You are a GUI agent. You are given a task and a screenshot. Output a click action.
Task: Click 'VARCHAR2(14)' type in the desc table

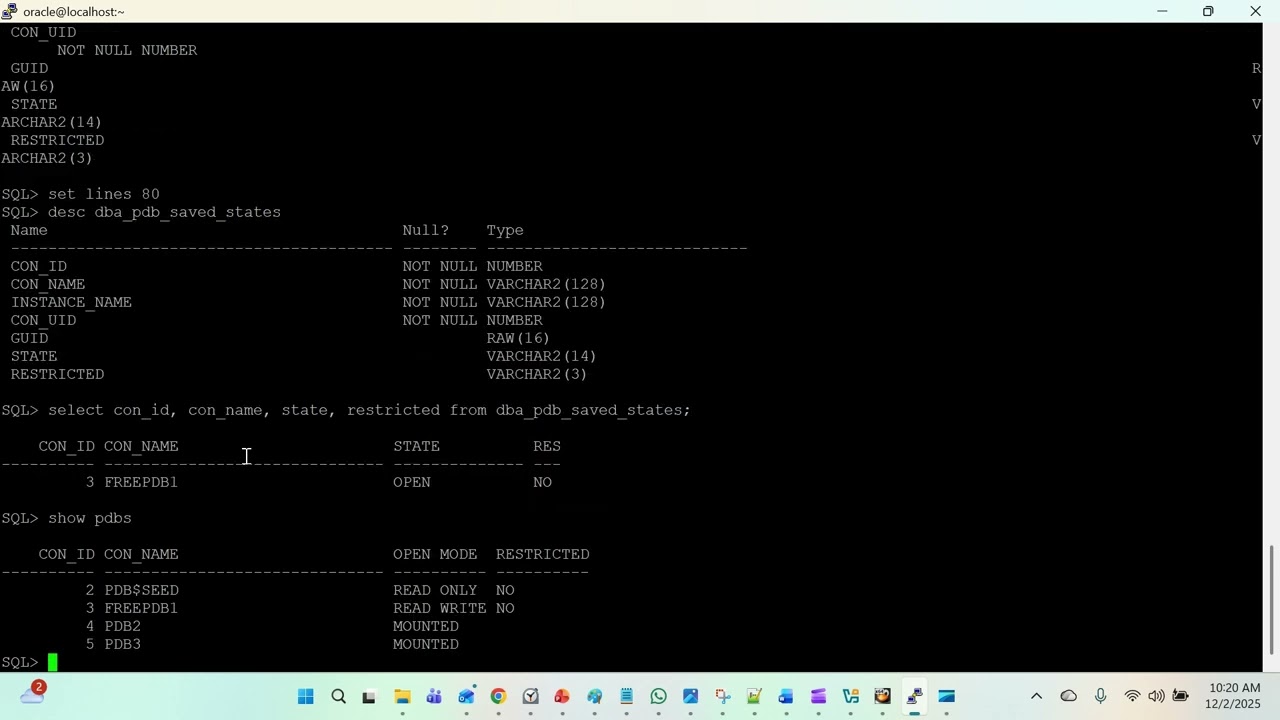pyautogui.click(x=541, y=356)
